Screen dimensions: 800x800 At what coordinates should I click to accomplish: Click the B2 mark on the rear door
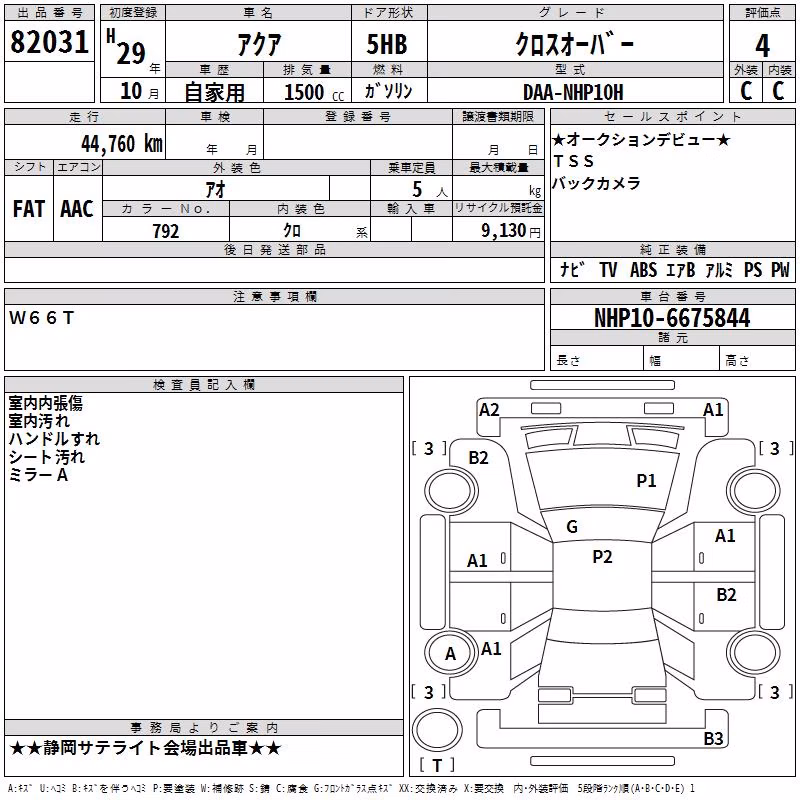pos(726,594)
